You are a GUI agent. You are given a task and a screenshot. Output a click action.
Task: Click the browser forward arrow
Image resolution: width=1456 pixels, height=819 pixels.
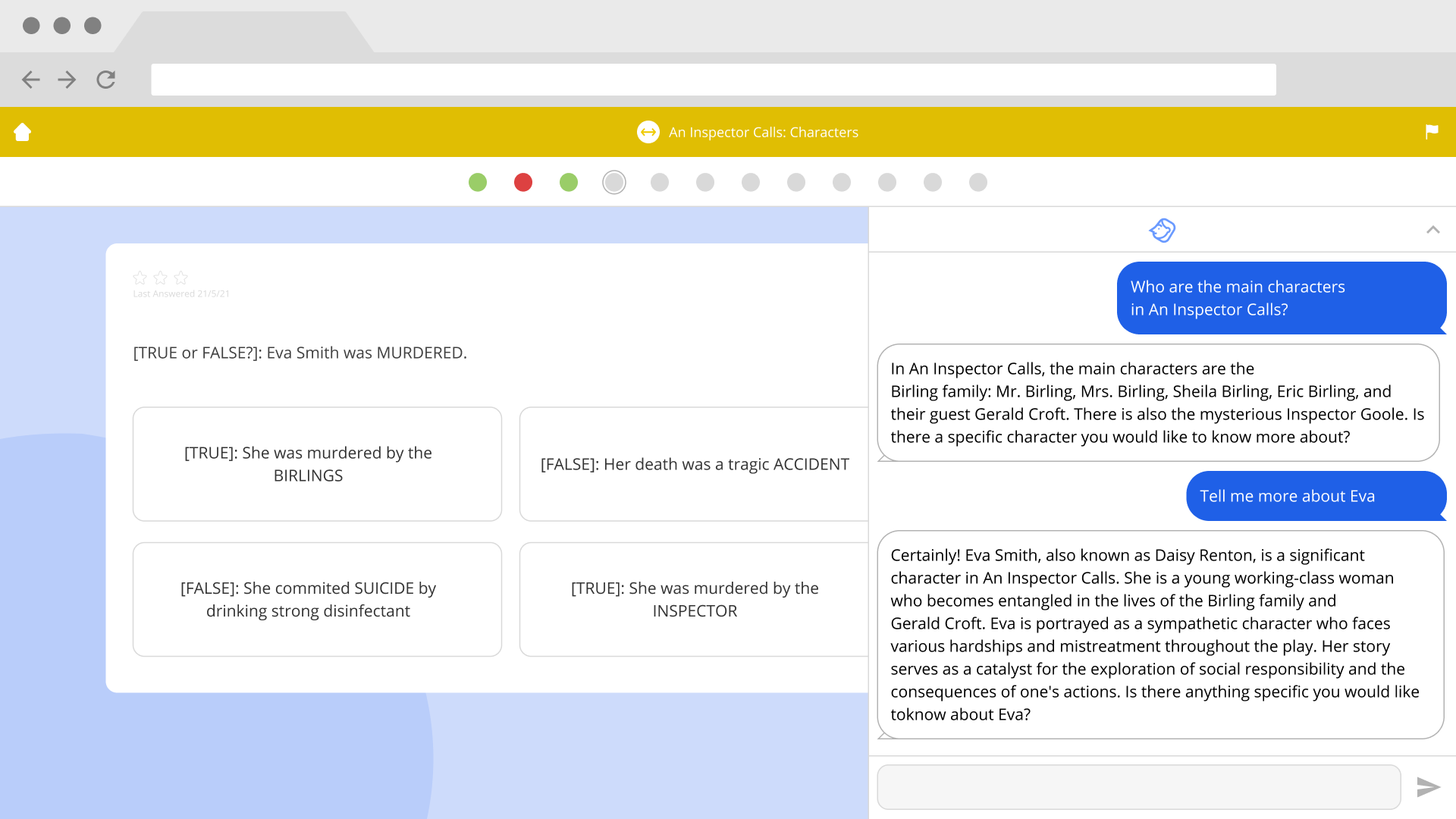[67, 80]
